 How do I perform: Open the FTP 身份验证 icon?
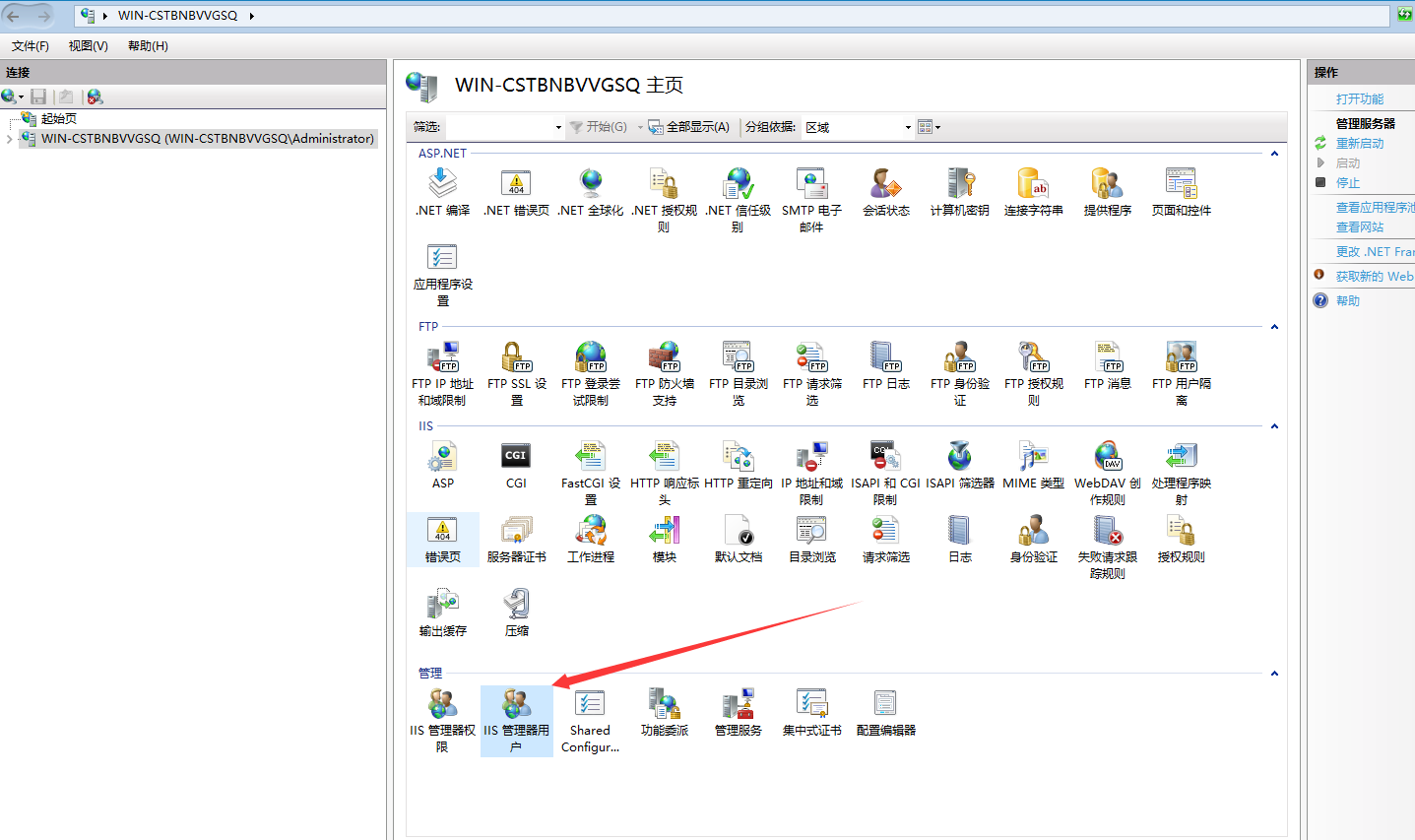click(960, 373)
